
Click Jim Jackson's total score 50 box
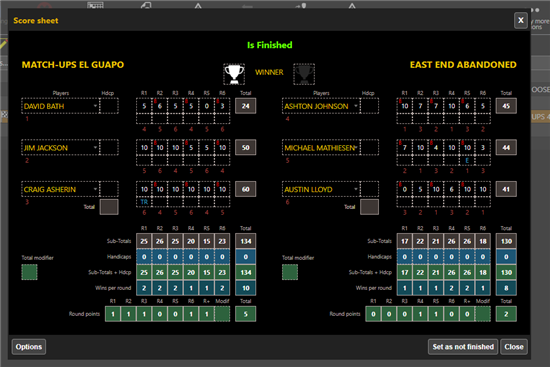coord(246,147)
